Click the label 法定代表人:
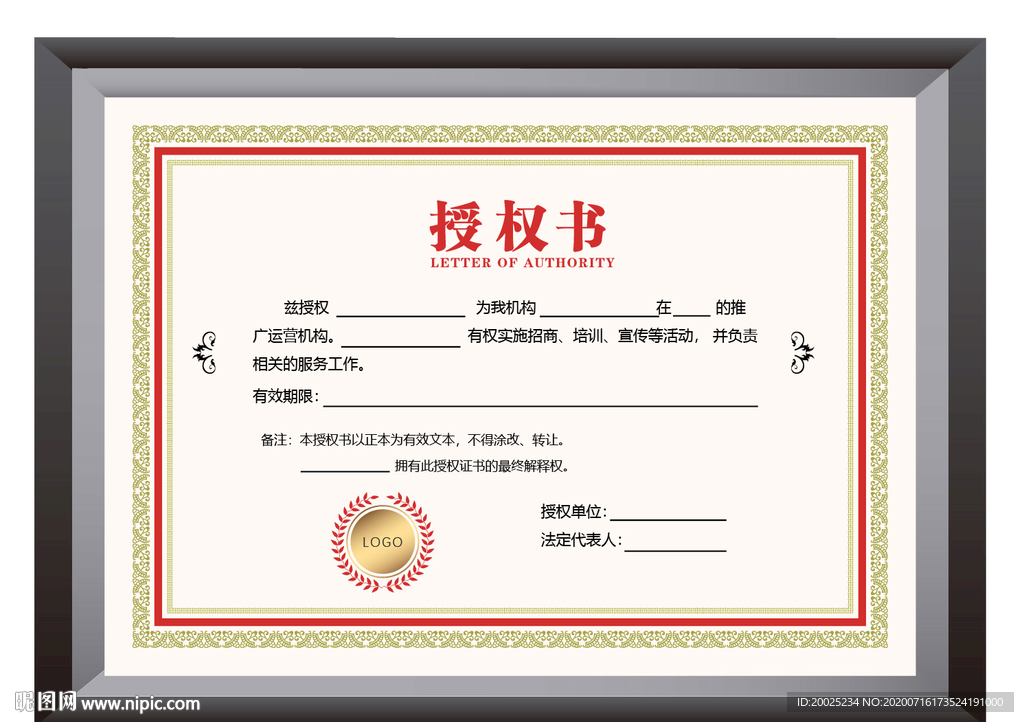Screen dimensions: 1024x722 click(581, 540)
